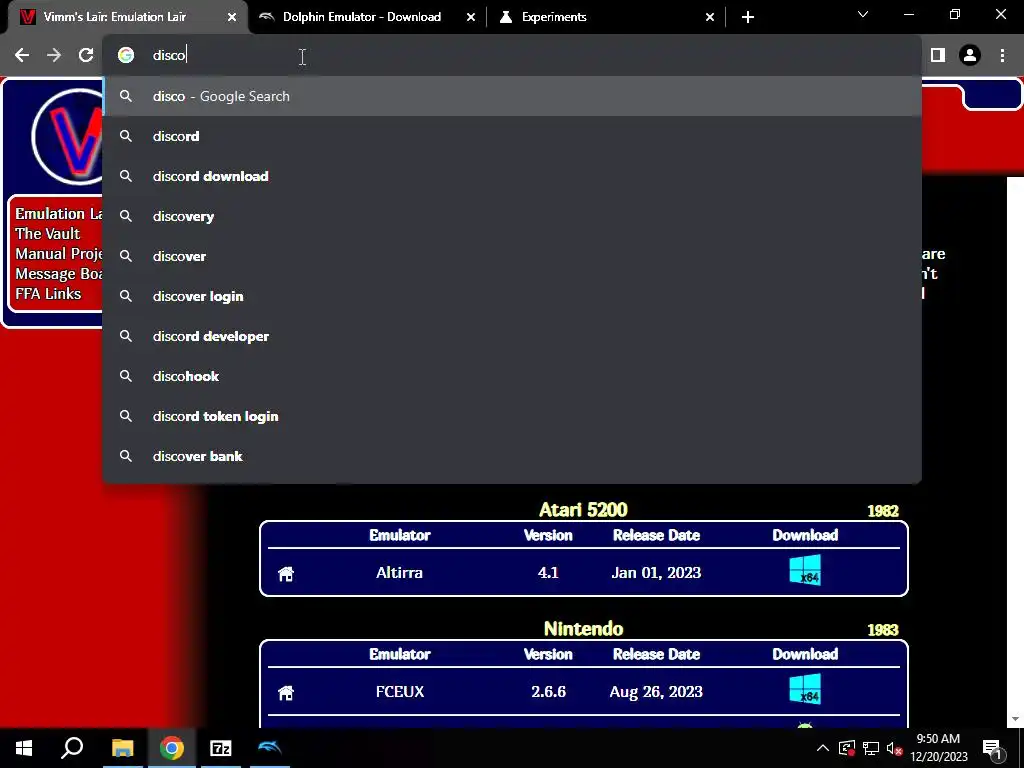Pick the 'discover' suggestion

pyautogui.click(x=512, y=256)
